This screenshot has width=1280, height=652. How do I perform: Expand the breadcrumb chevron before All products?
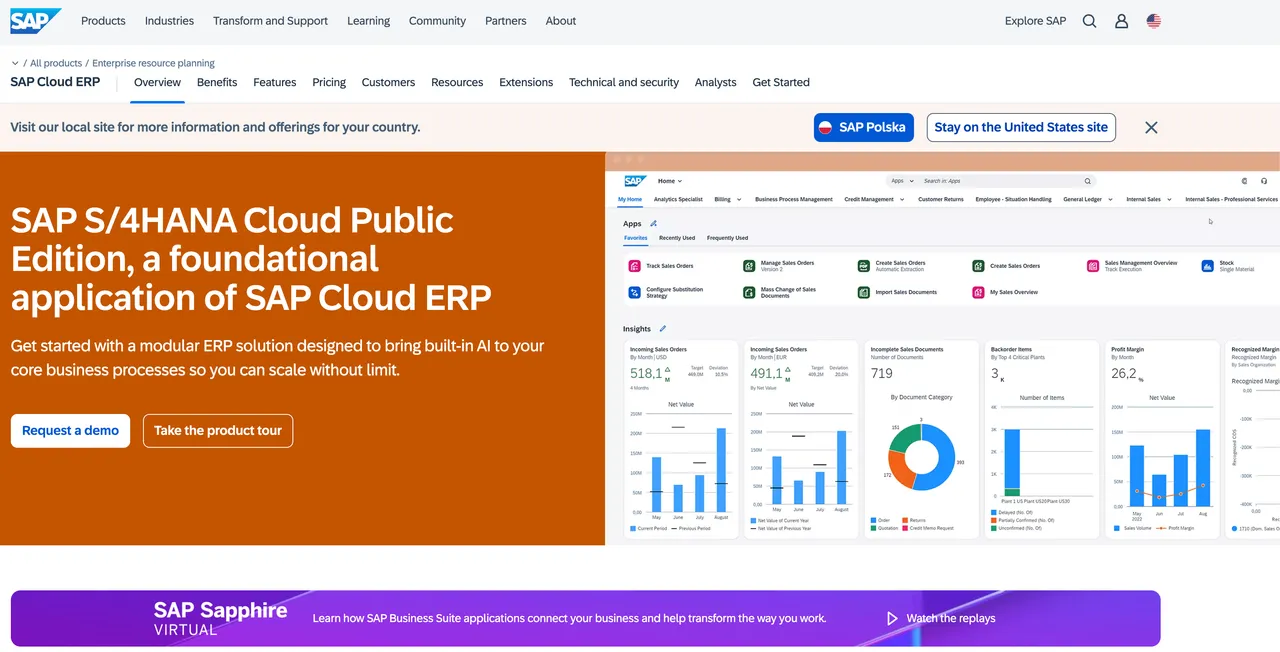coord(16,63)
